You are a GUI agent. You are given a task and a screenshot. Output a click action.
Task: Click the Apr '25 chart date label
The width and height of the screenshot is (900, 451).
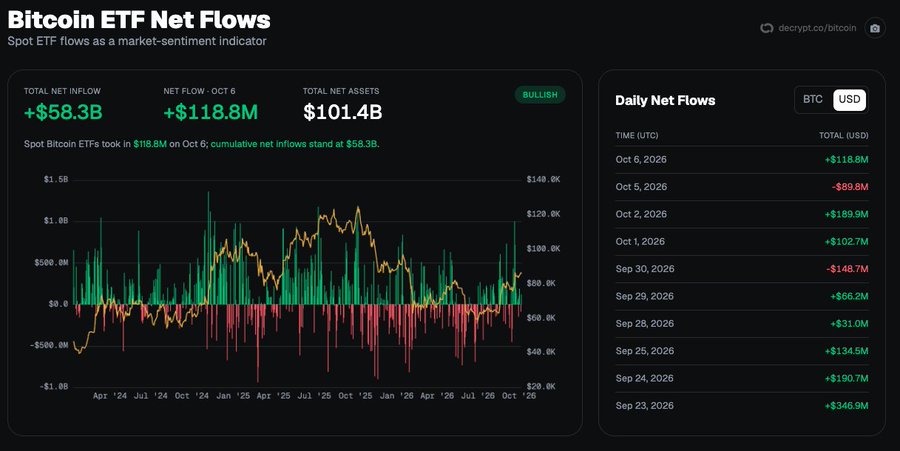tap(273, 396)
